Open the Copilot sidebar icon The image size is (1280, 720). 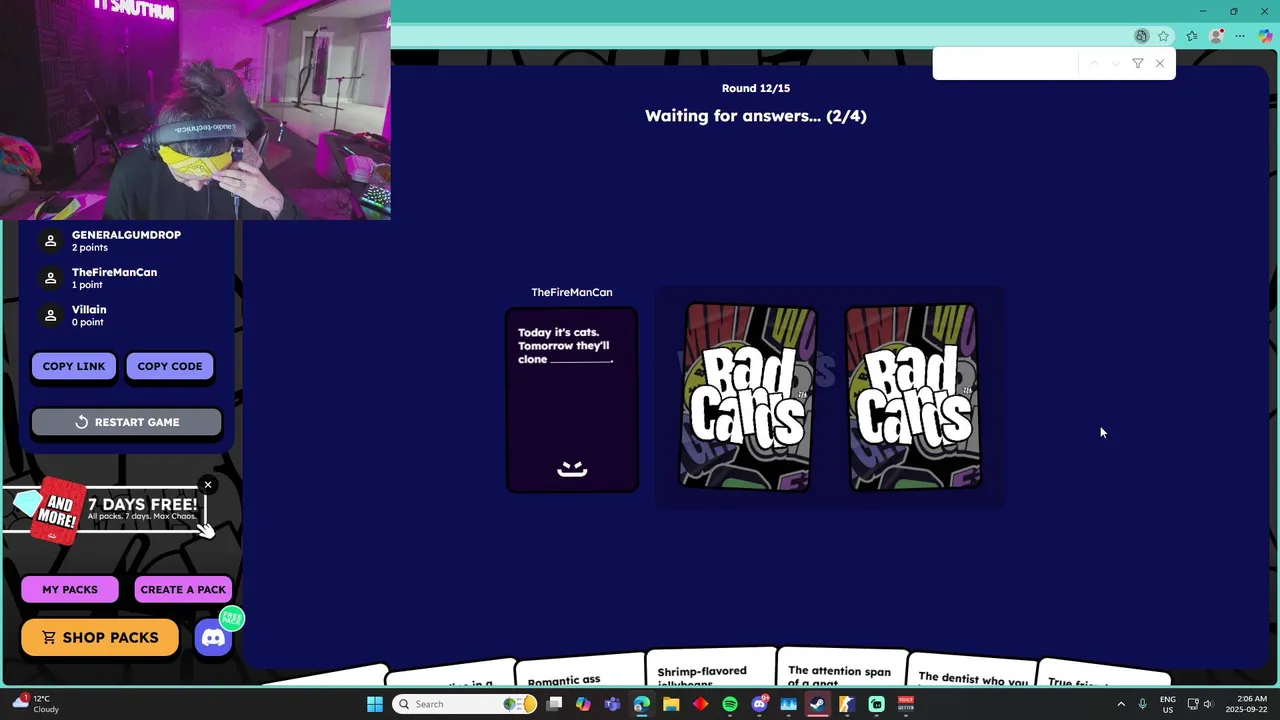coord(1265,36)
